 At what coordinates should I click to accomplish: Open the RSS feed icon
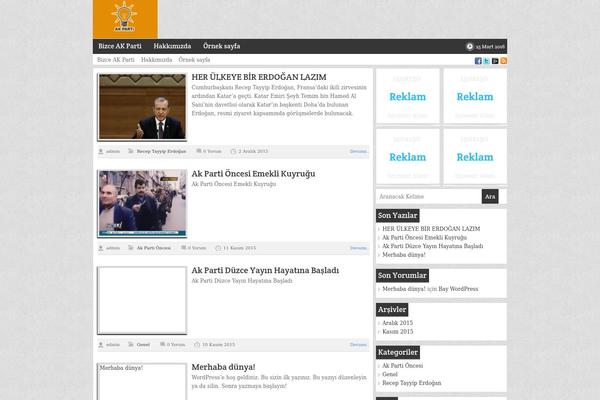pyautogui.click(x=504, y=61)
